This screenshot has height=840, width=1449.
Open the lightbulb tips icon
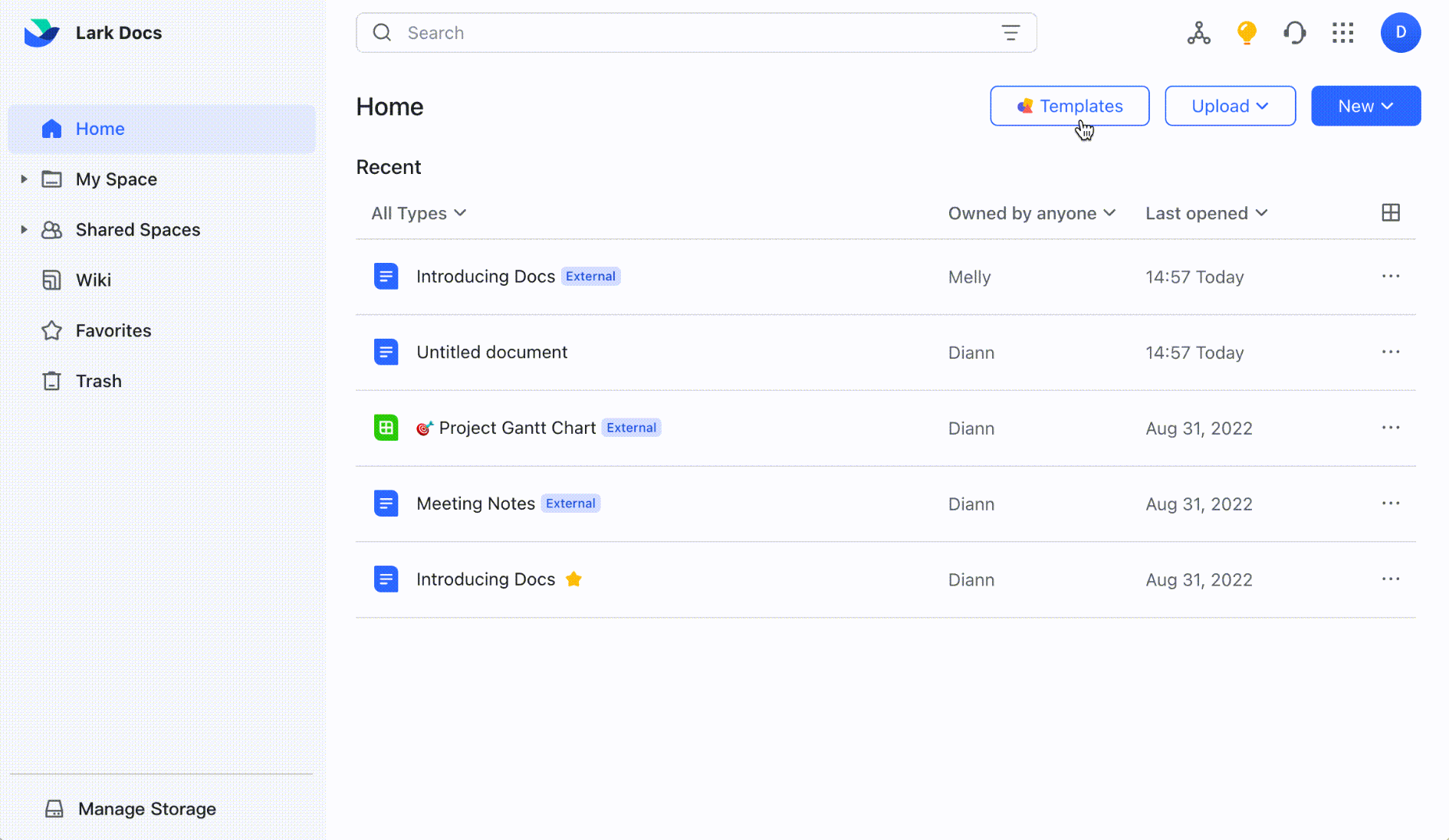click(1246, 33)
